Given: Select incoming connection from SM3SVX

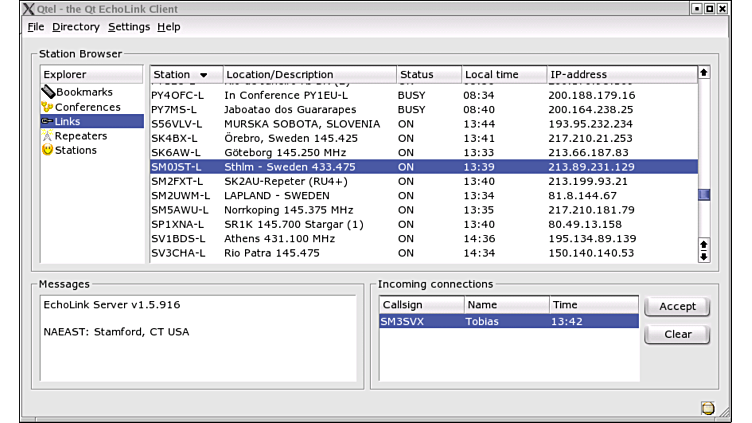Looking at the screenshot, I should tap(508, 322).
